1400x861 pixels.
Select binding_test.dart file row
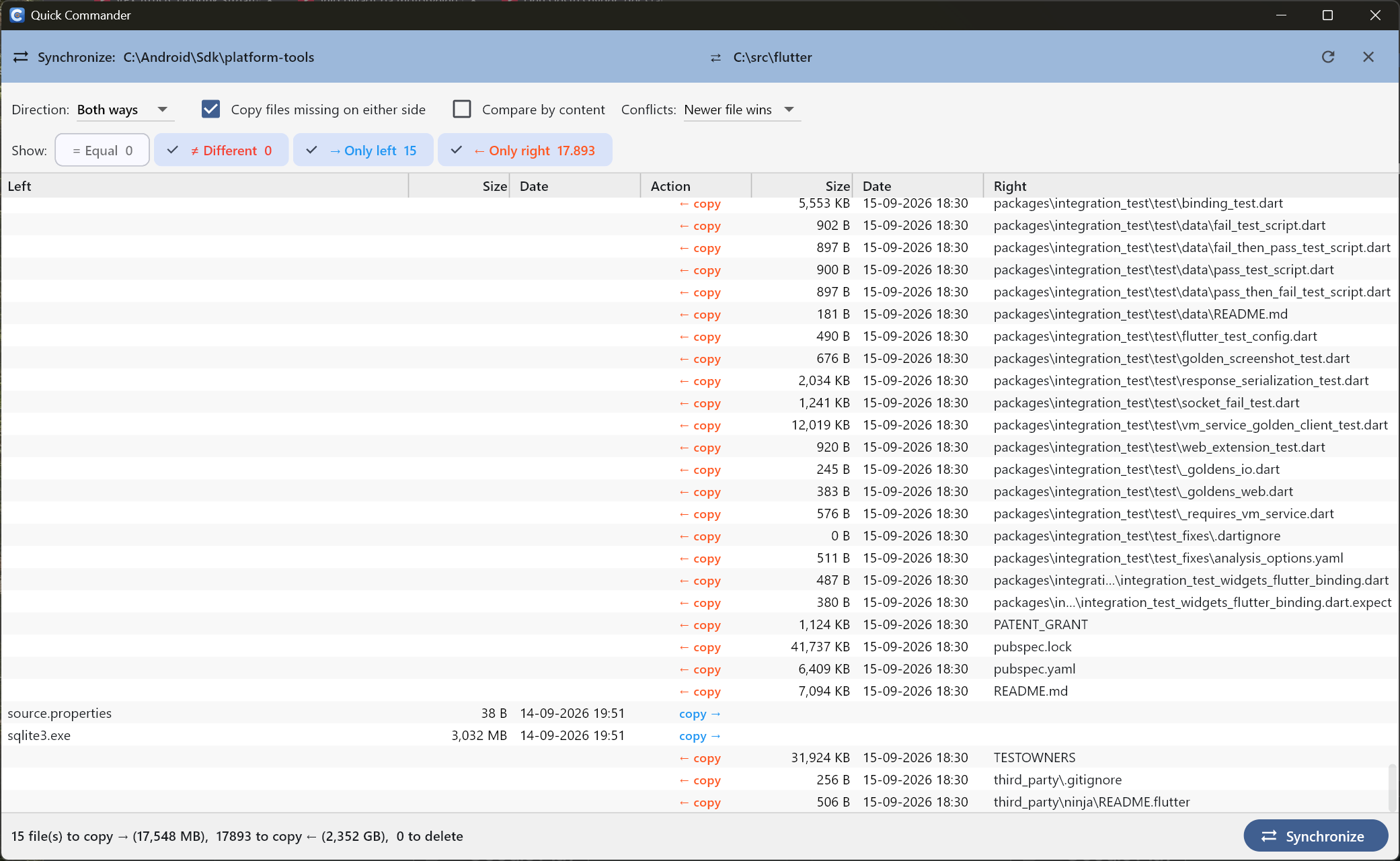(x=699, y=203)
